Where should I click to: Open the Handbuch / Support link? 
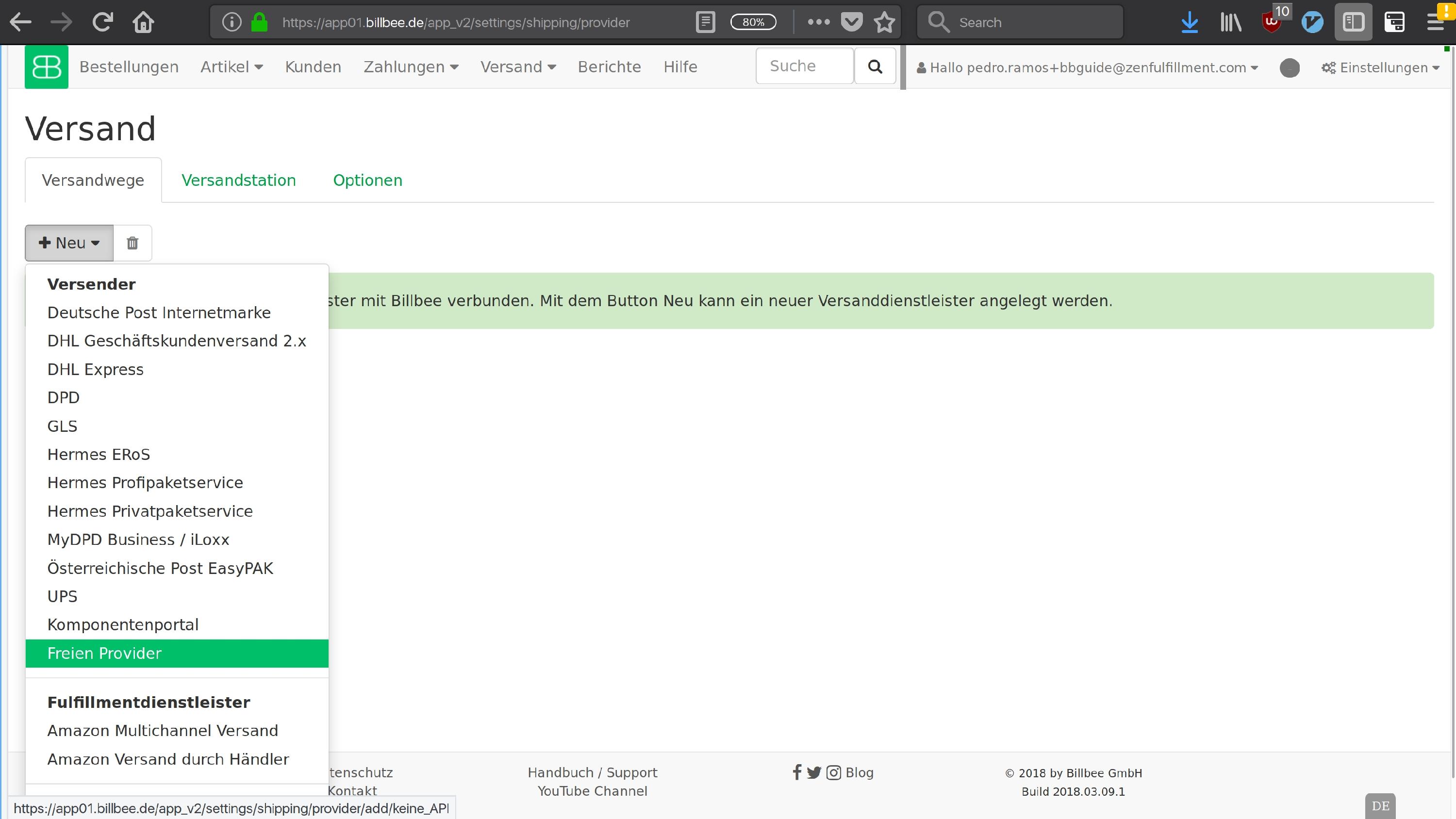tap(592, 772)
